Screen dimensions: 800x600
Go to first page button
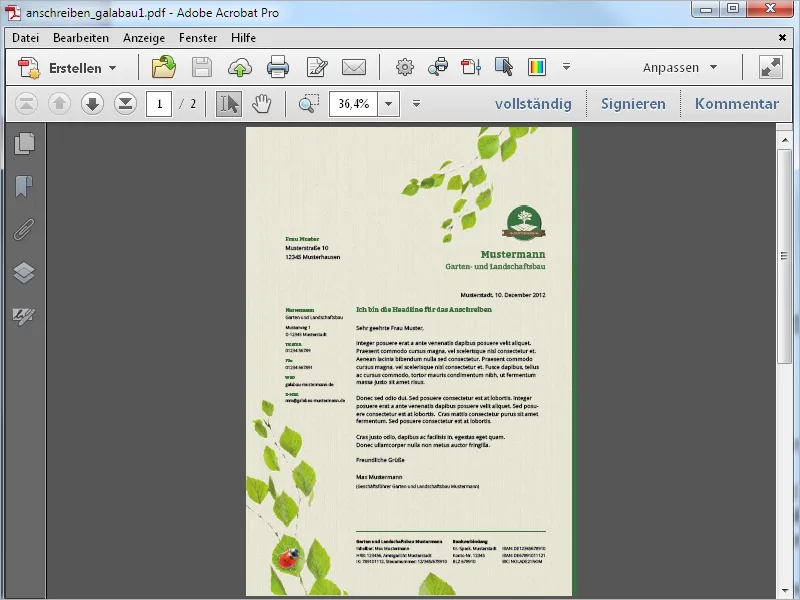coord(27,104)
